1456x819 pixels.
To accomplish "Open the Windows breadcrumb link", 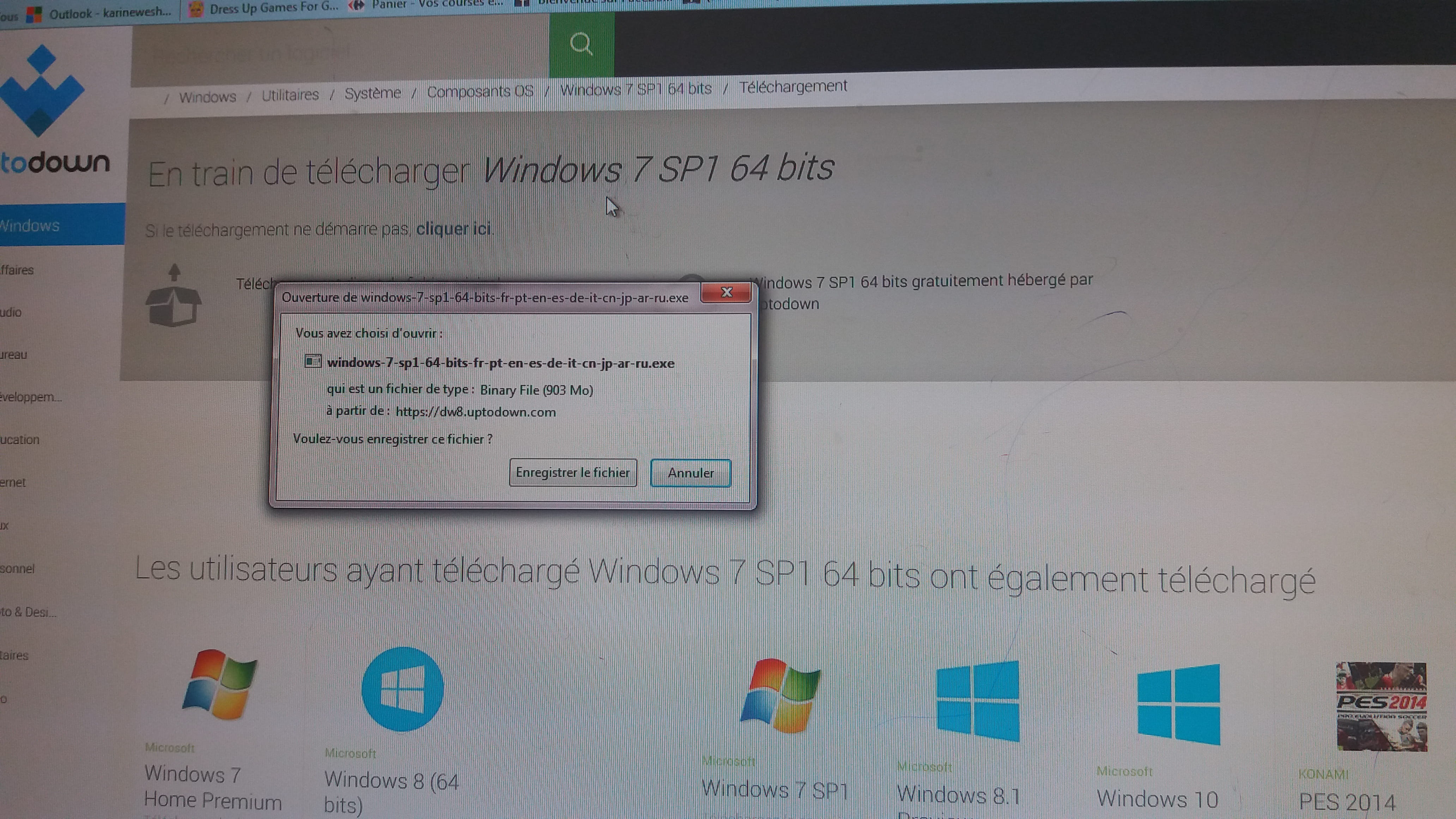I will tap(207, 97).
